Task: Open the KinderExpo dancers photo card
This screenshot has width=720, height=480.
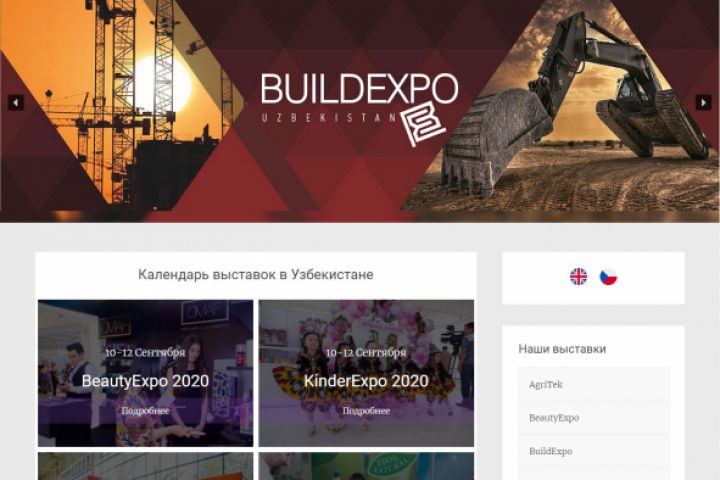Action: click(x=366, y=373)
